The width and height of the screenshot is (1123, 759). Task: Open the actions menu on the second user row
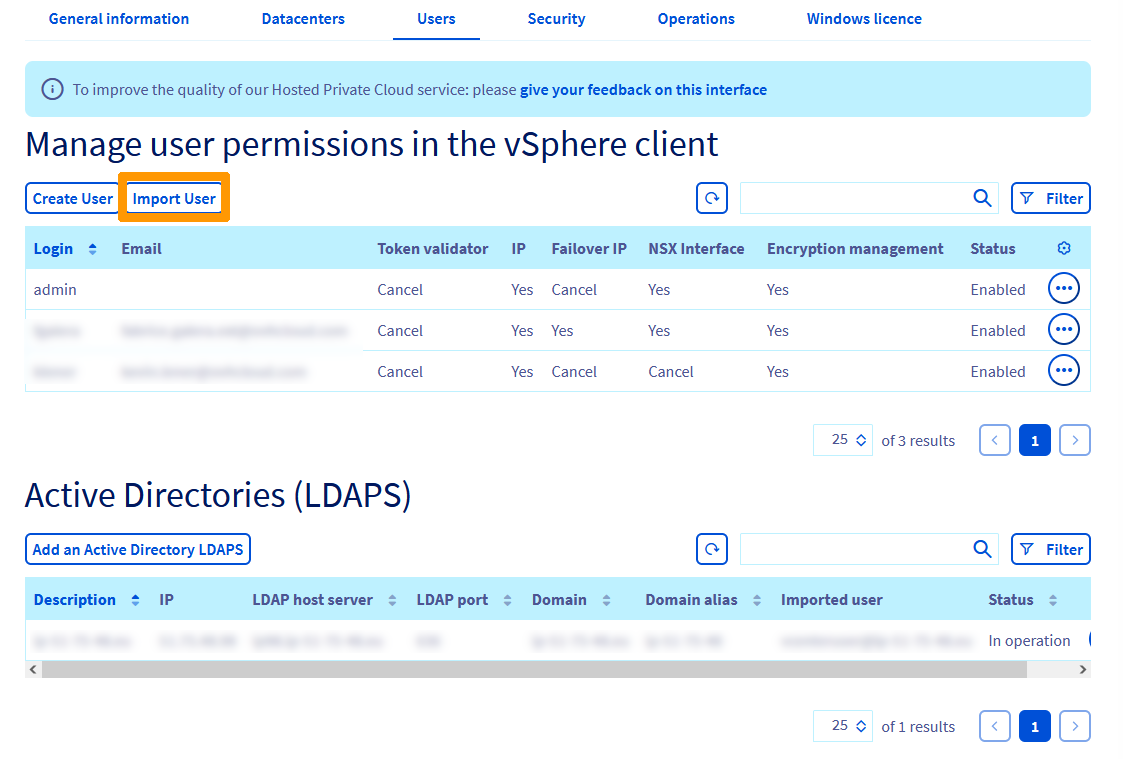[x=1063, y=329]
